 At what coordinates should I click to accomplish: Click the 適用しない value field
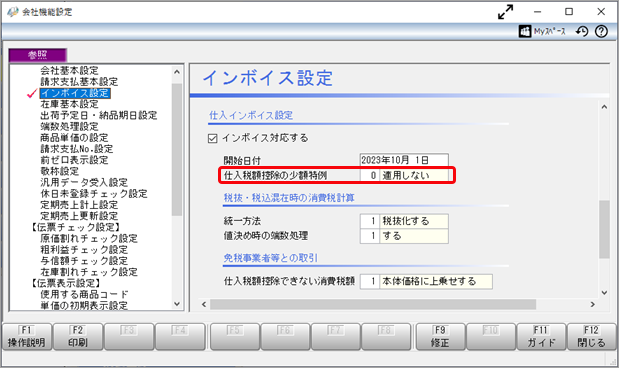tap(414, 175)
